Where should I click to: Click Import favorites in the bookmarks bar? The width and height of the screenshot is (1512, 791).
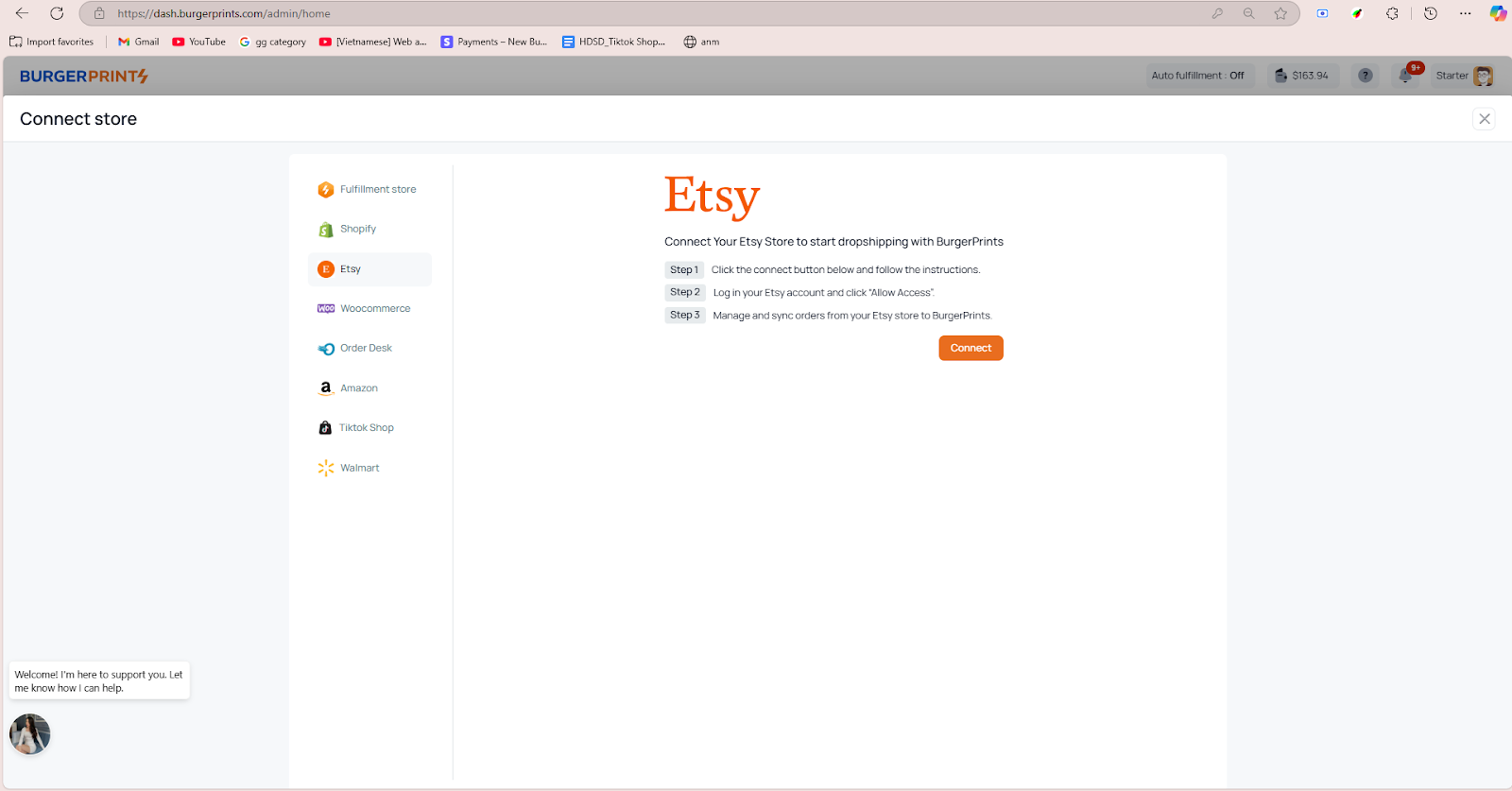tap(52, 42)
